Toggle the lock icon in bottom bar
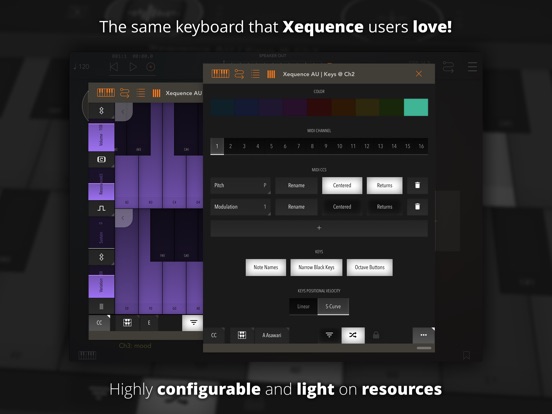Viewport: 552px width, 414px height. coord(376,335)
